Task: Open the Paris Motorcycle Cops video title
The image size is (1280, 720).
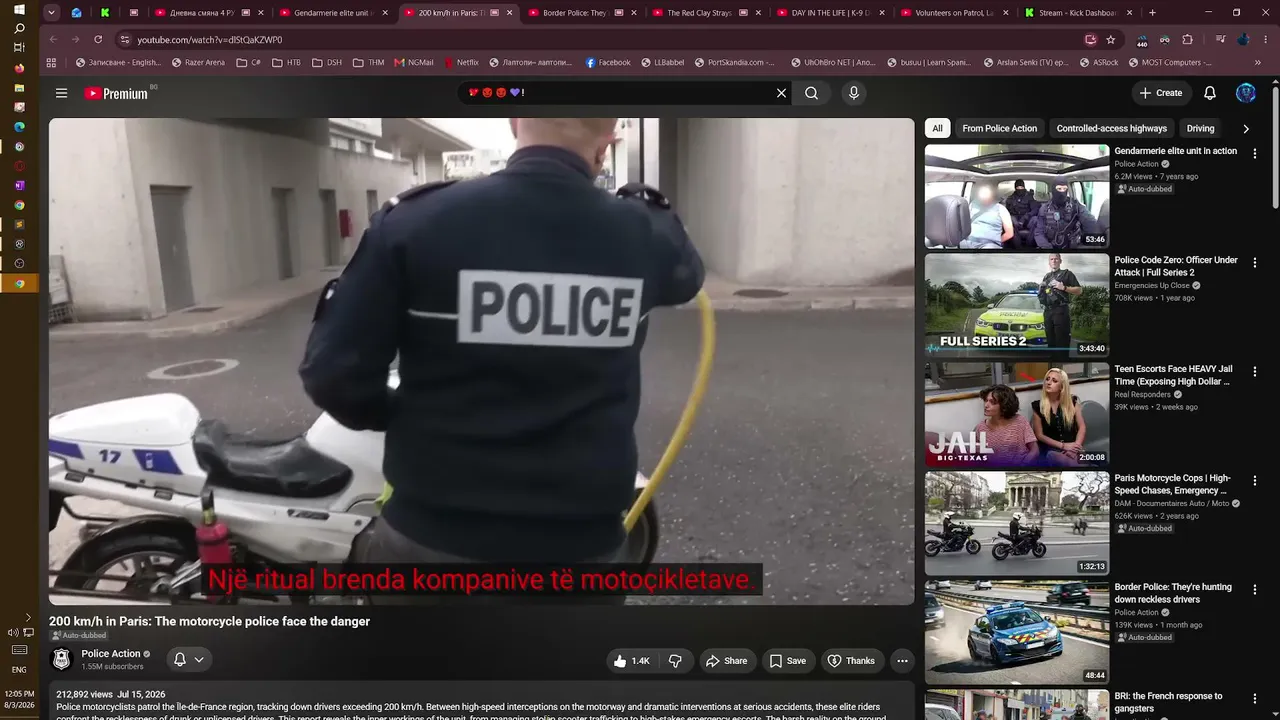Action: click(1173, 484)
